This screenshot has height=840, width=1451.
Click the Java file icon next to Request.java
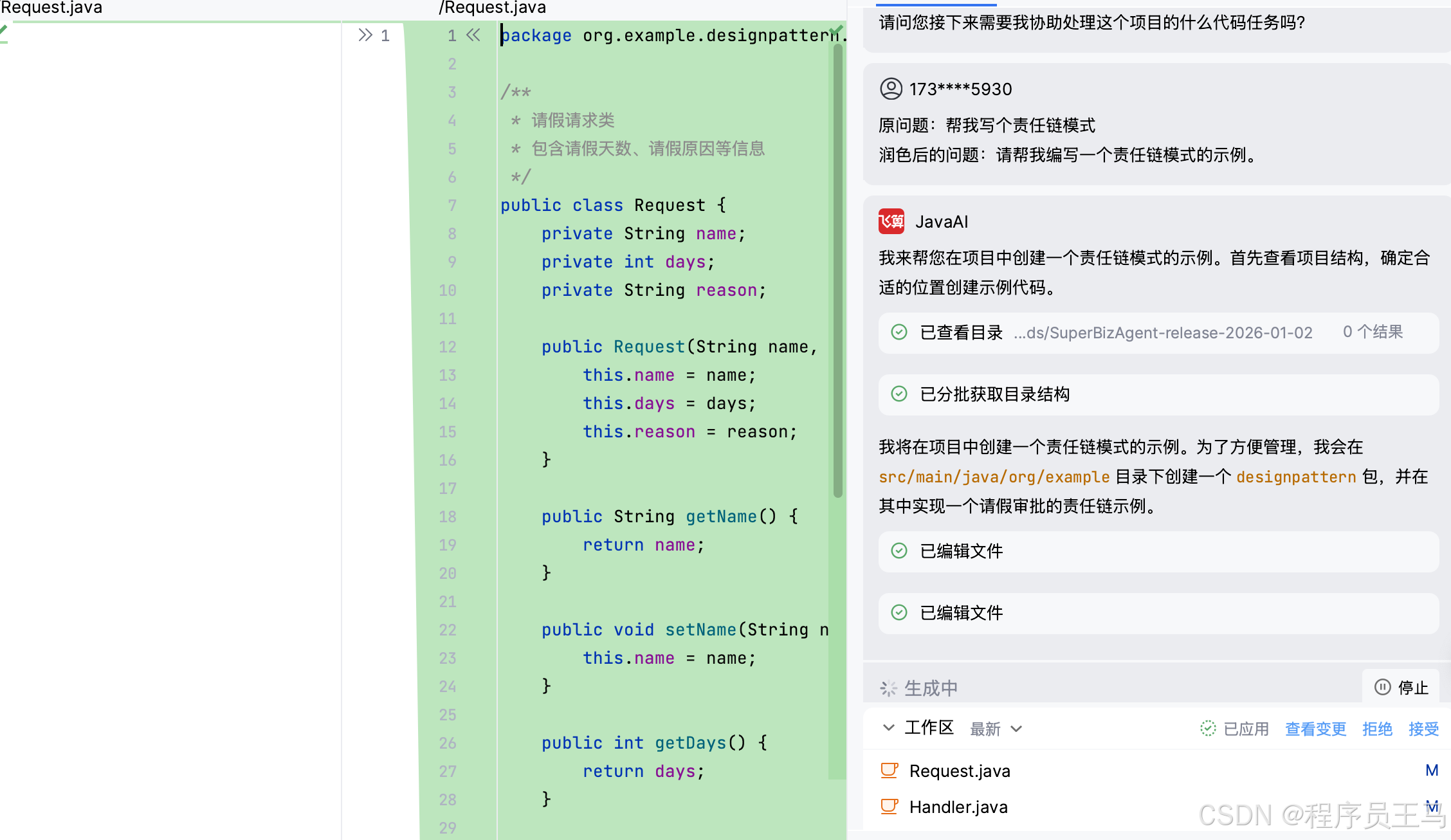coord(890,771)
